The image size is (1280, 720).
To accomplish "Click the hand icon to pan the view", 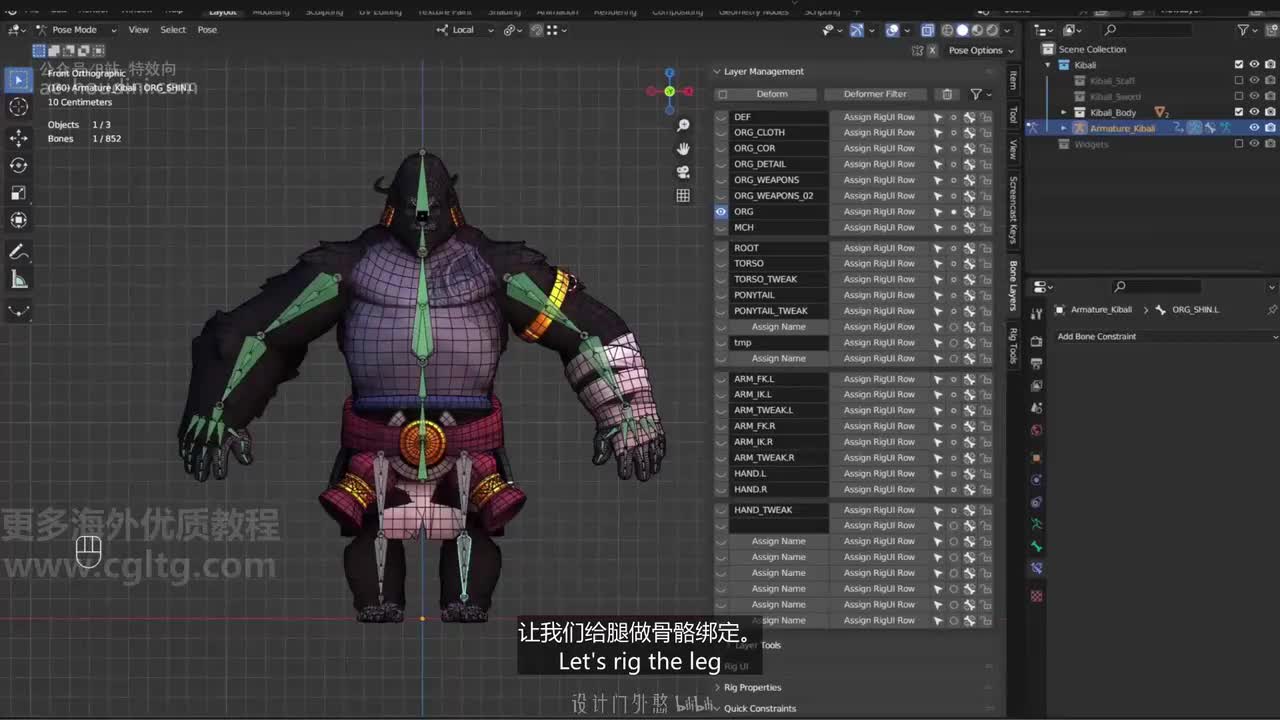I will pyautogui.click(x=683, y=148).
